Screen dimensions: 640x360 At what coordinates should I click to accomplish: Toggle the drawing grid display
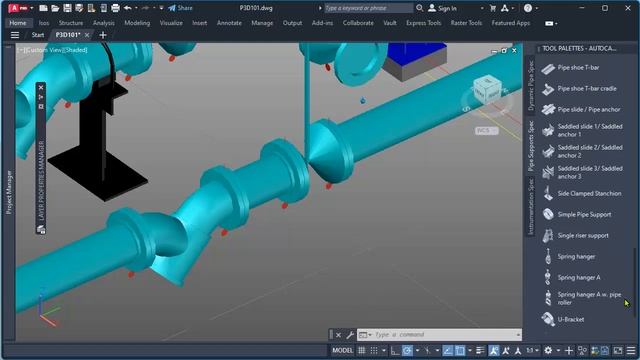coord(362,350)
